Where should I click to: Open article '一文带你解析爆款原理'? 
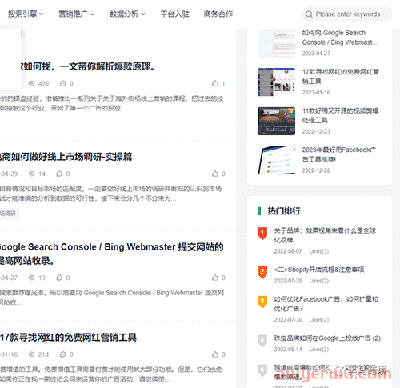tap(88, 66)
